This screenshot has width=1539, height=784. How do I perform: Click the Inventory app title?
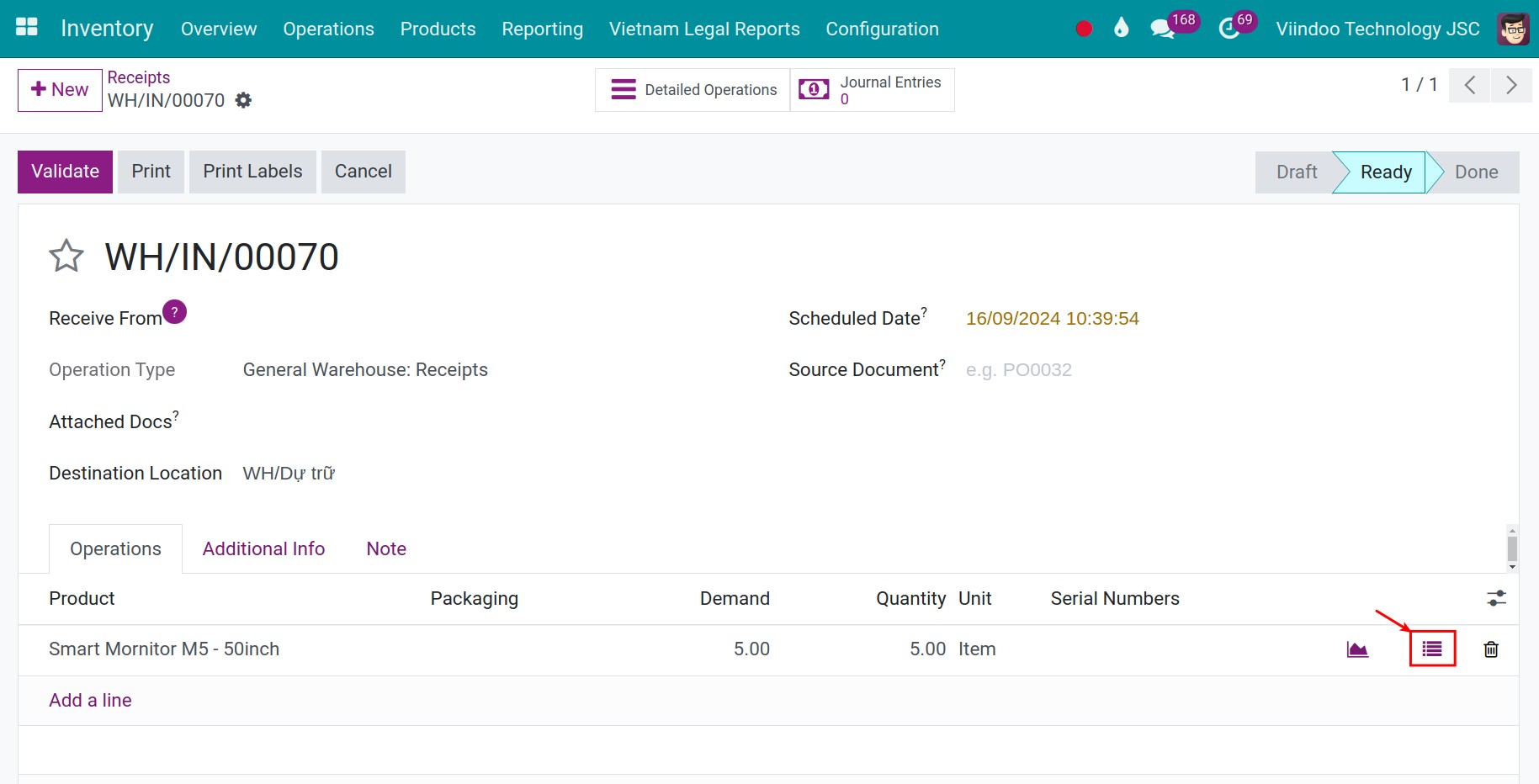coord(107,29)
